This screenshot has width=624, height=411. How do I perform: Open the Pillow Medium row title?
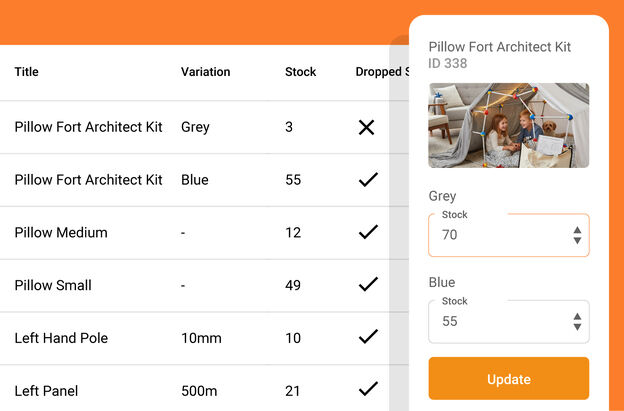tap(61, 232)
